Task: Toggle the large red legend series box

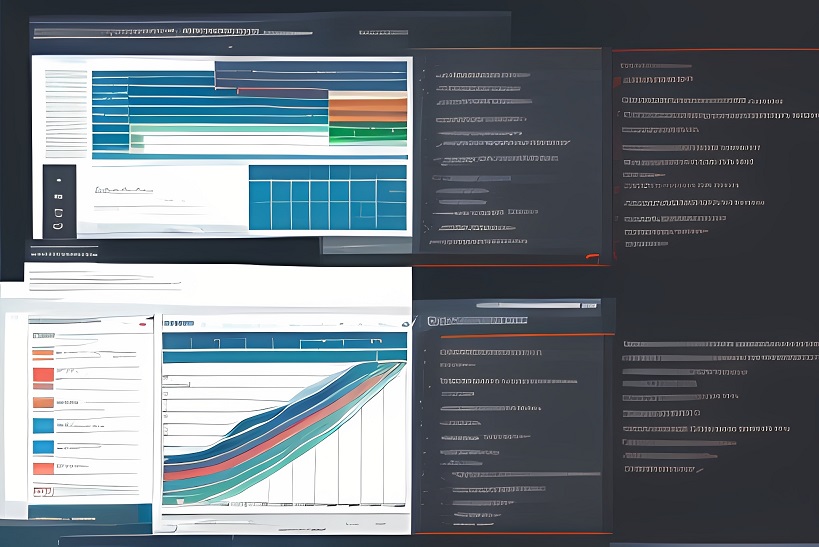Action: (43, 376)
